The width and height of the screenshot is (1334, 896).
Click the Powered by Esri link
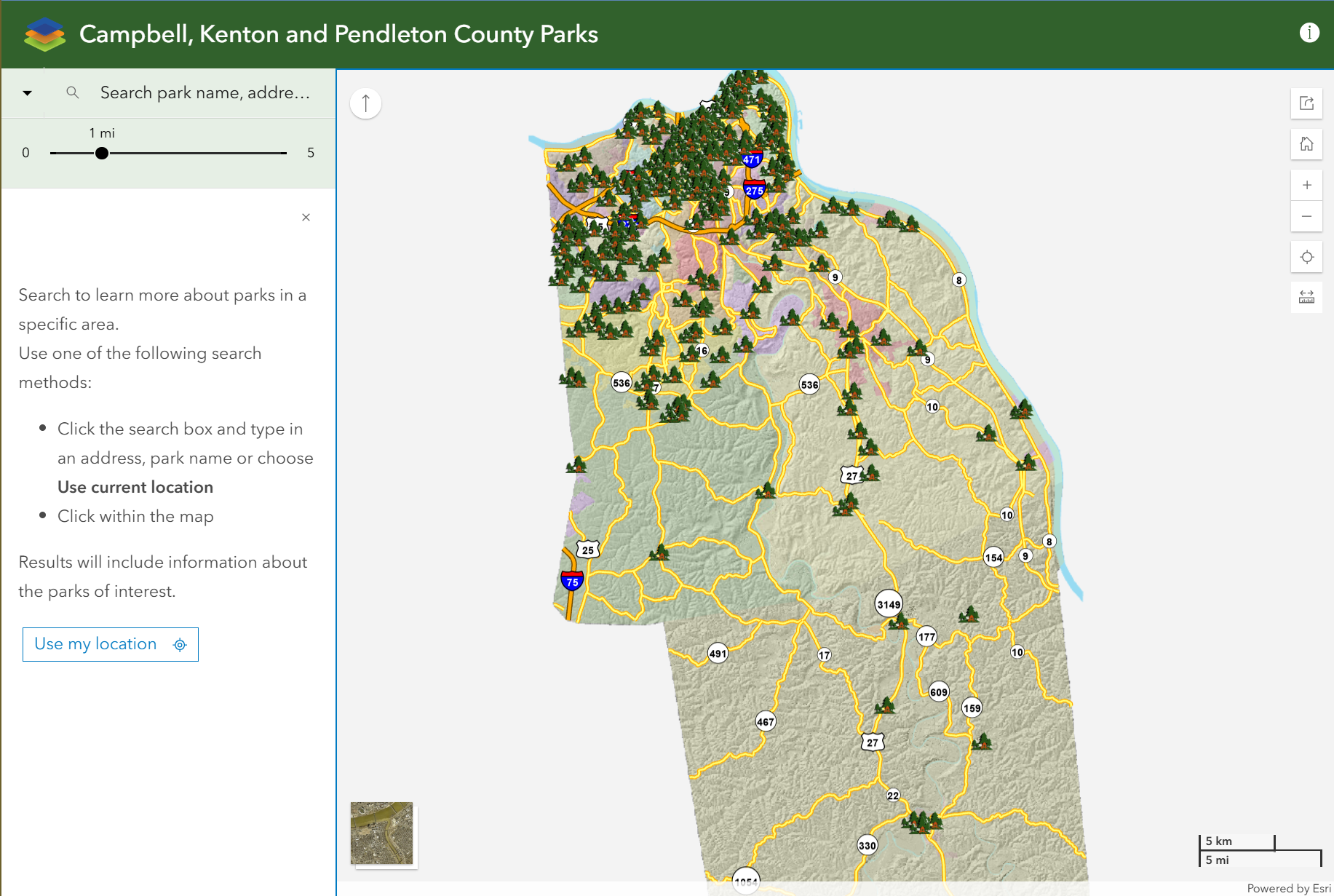1288,888
